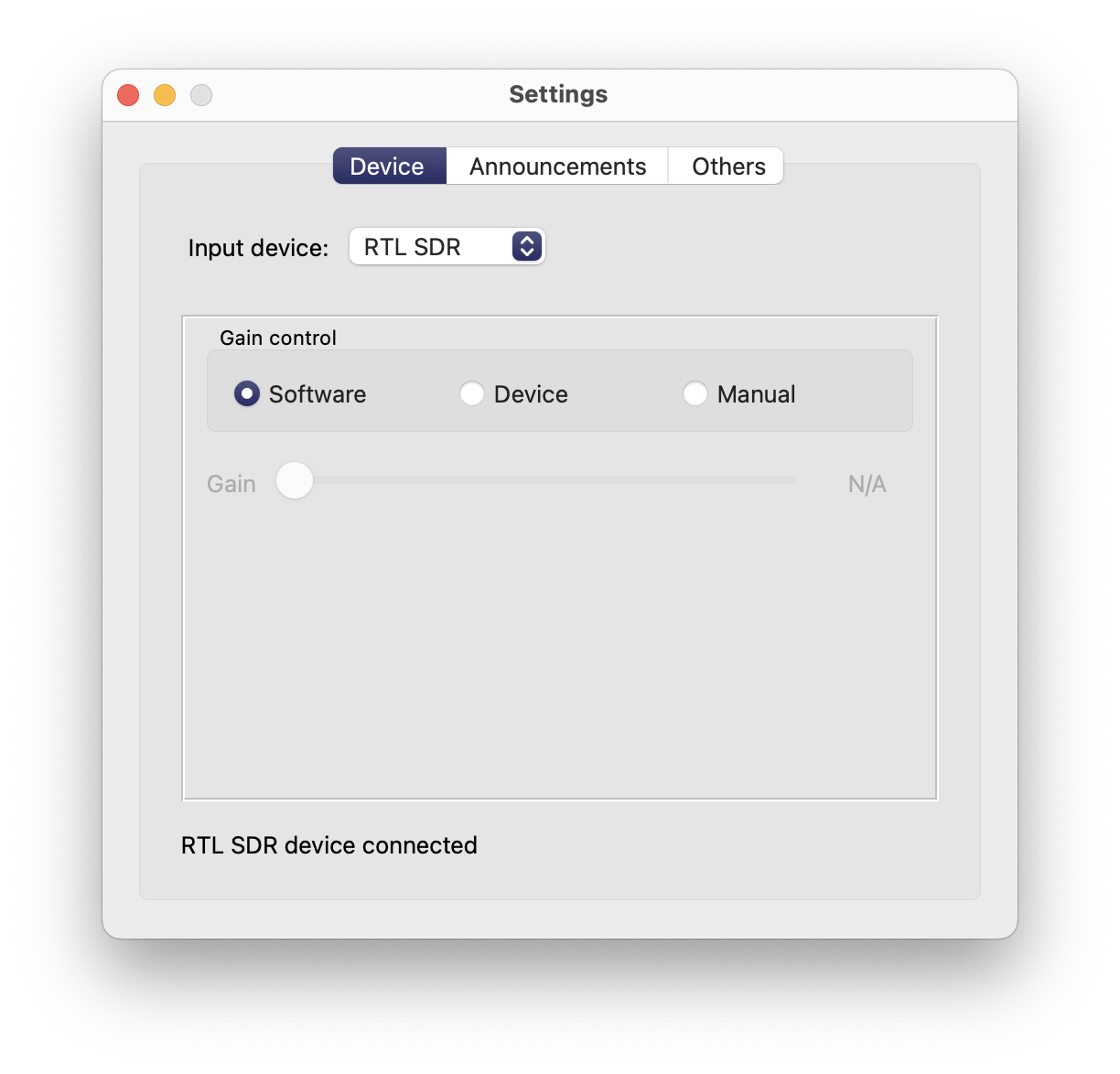
Task: Open the Input device dropdown showing RTL SDR
Action: [447, 247]
